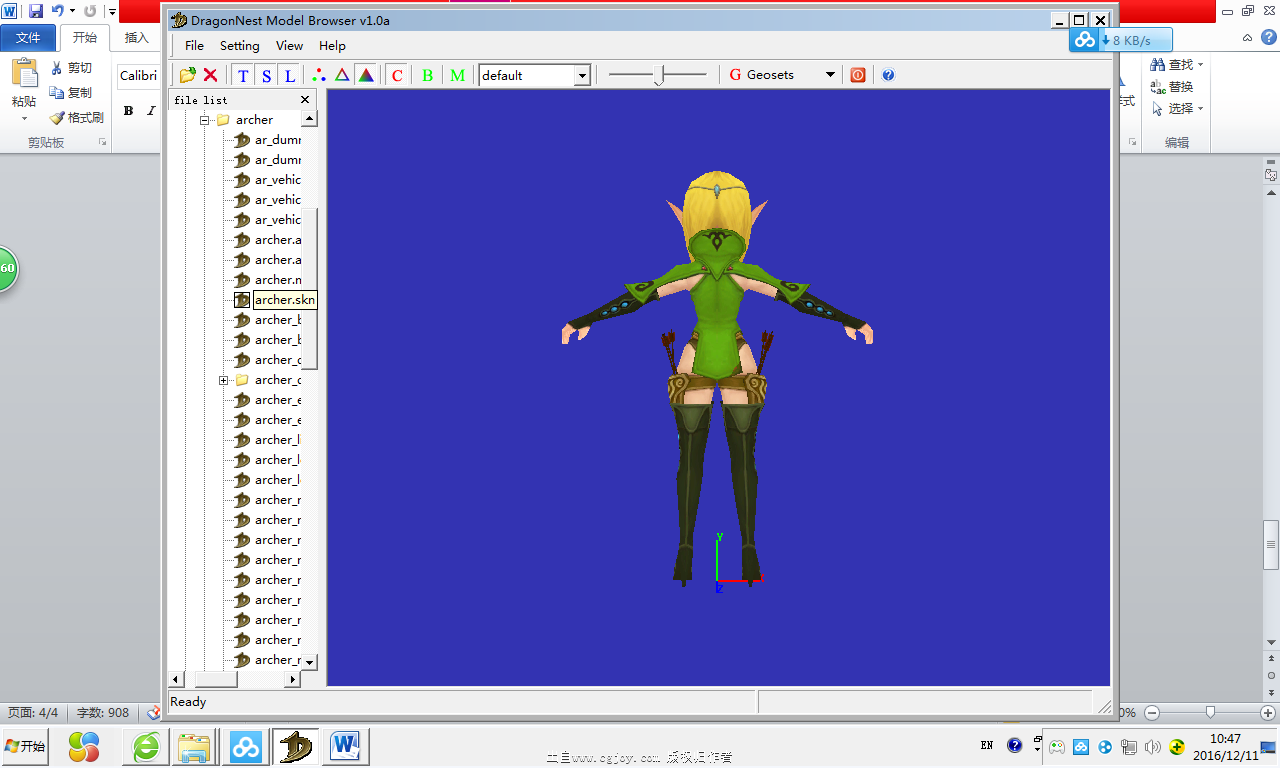
Task: Click 格式刷 format painter in Word
Action: pos(77,117)
